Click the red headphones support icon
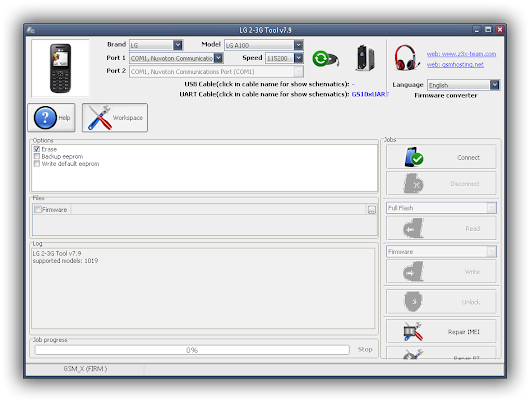The height and width of the screenshot is (402, 530). pyautogui.click(x=407, y=58)
